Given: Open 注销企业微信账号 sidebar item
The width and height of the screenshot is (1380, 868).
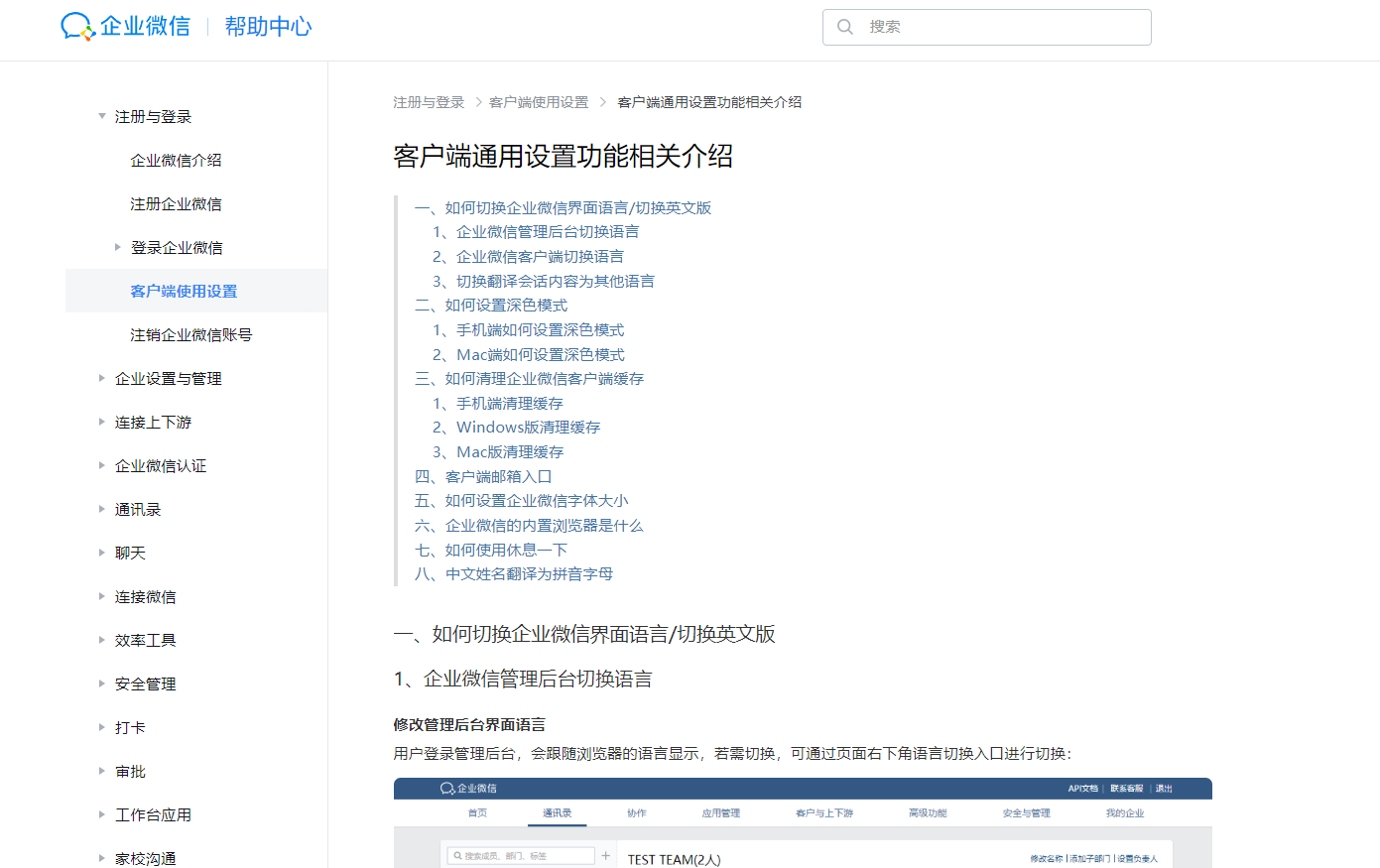Looking at the screenshot, I should [190, 334].
